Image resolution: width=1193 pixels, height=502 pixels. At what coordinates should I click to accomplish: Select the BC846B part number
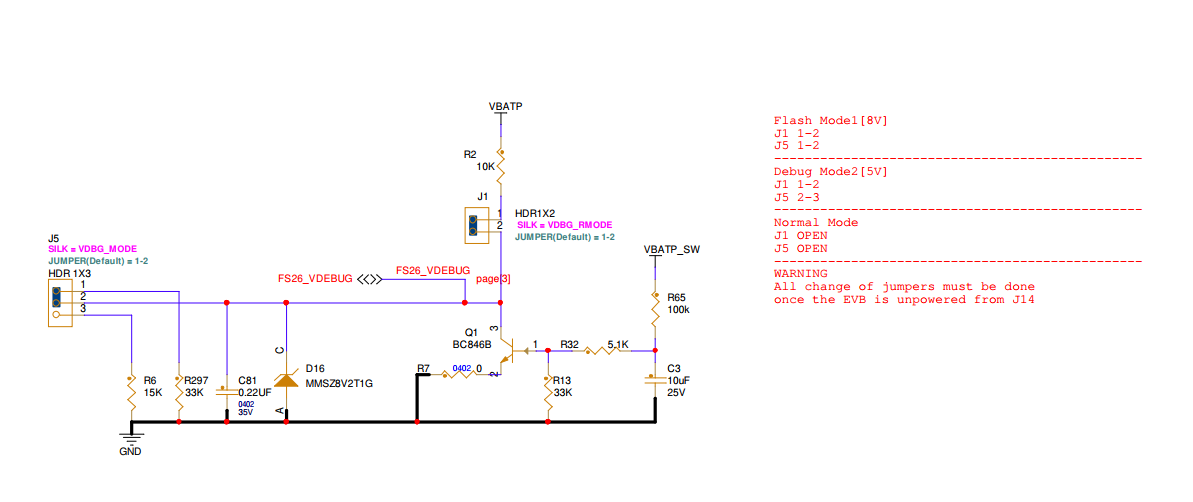[472, 345]
